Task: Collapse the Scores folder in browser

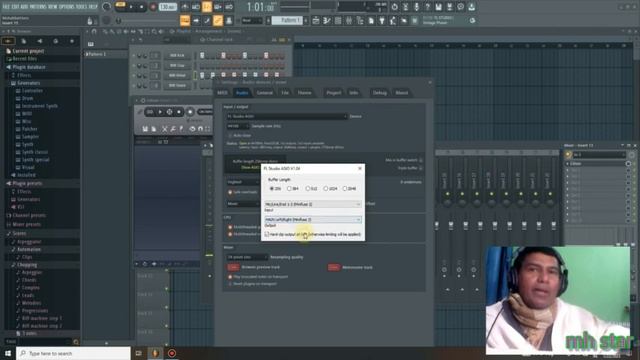Action: click(x=19, y=233)
